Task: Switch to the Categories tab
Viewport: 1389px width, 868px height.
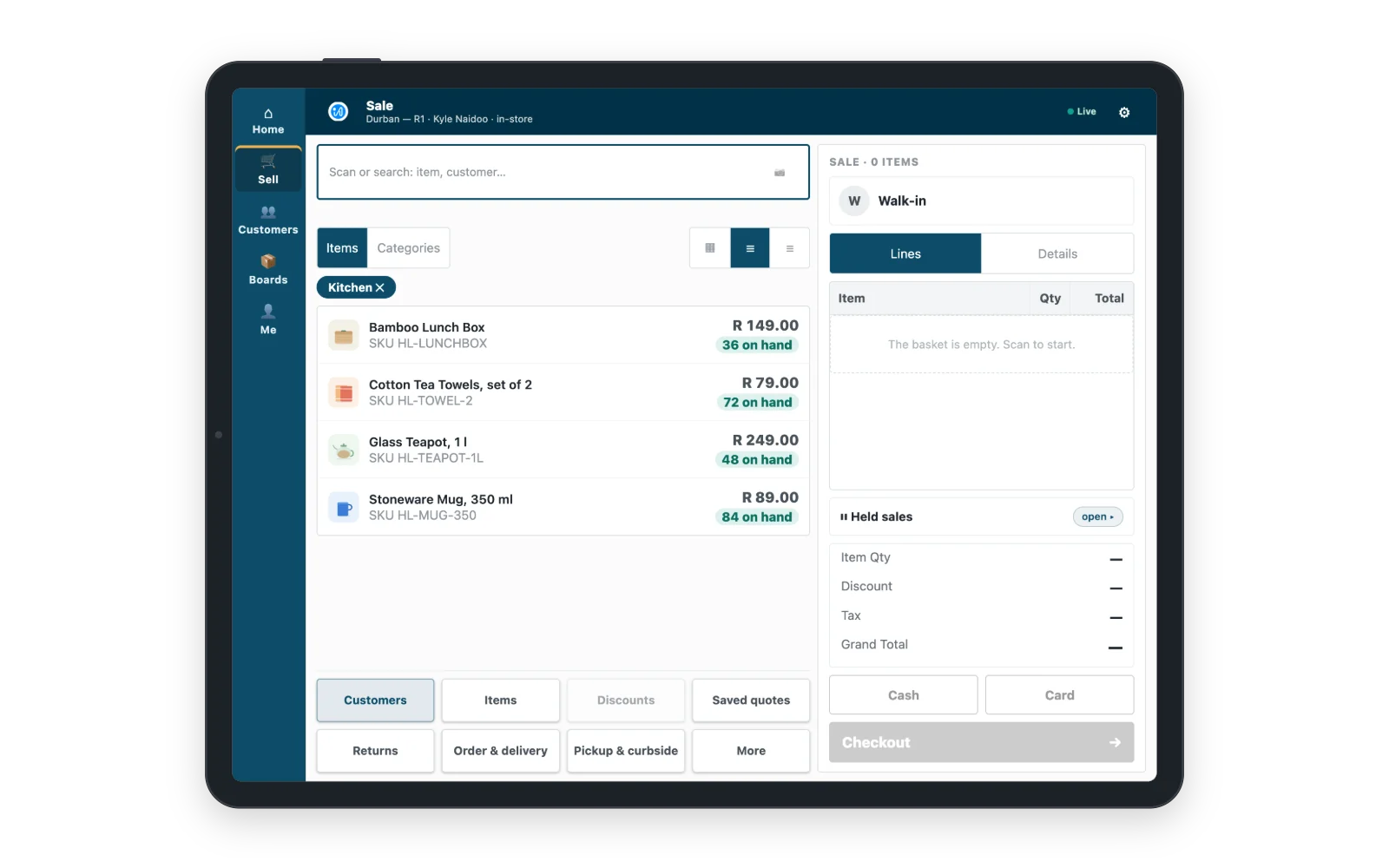Action: click(x=408, y=248)
